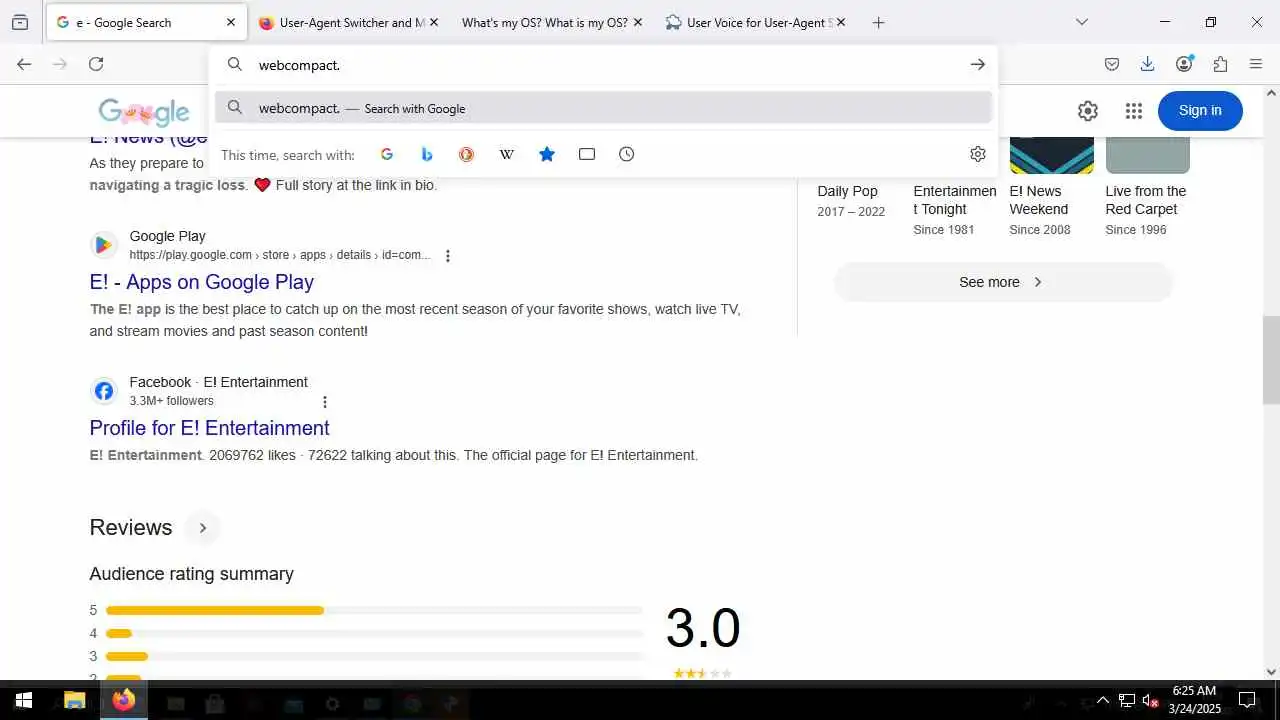Viewport: 1280px width, 720px height.
Task: Close the User Voice for User-Agent tab
Action: [841, 22]
